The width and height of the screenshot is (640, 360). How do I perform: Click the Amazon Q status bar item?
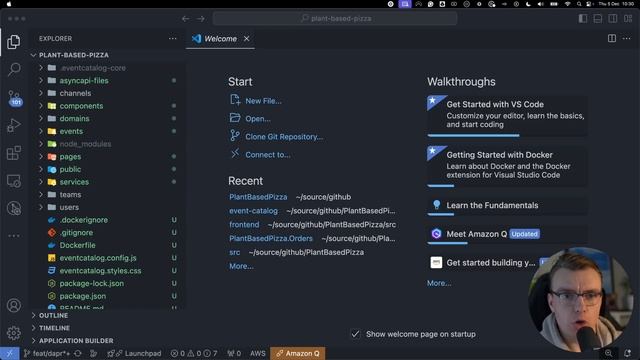(x=298, y=353)
